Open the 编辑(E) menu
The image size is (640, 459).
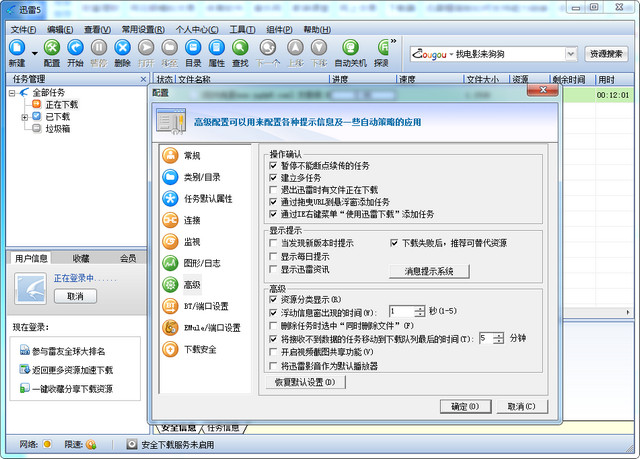pyautogui.click(x=60, y=29)
